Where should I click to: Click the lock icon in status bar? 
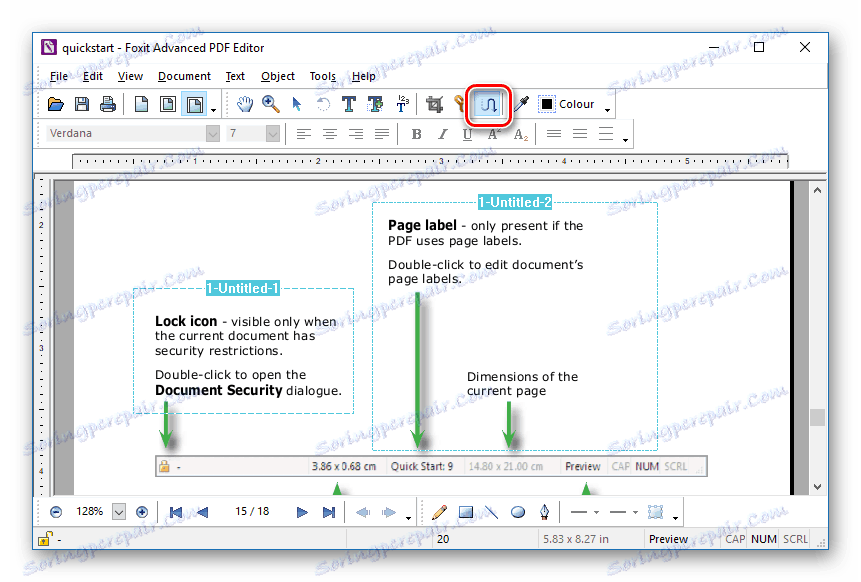45,539
